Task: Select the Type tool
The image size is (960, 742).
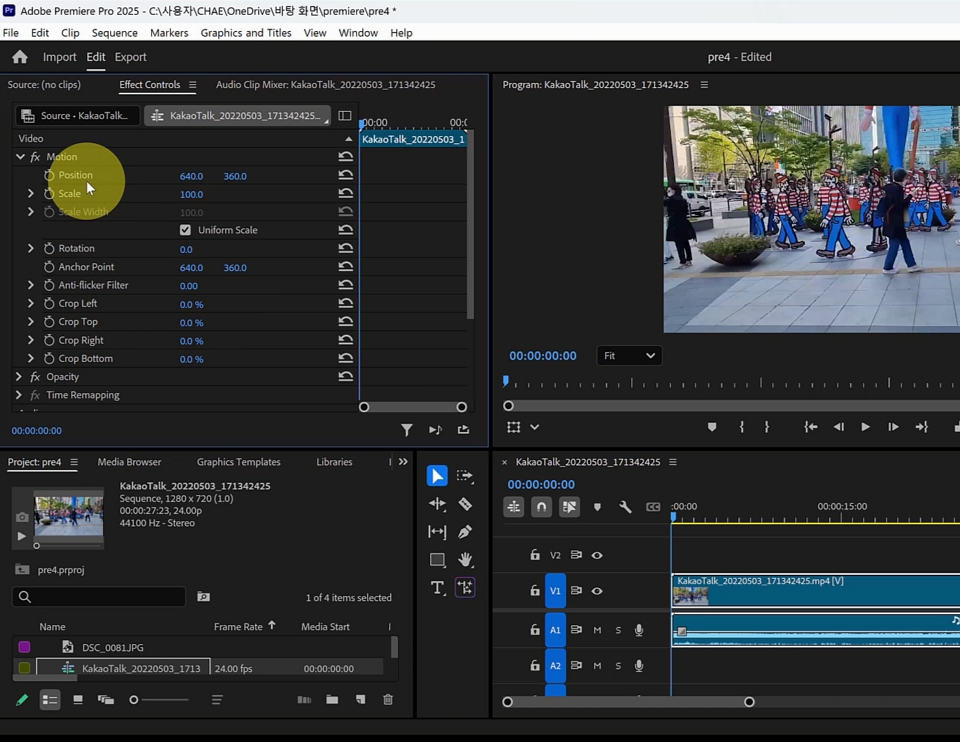Action: coord(437,588)
